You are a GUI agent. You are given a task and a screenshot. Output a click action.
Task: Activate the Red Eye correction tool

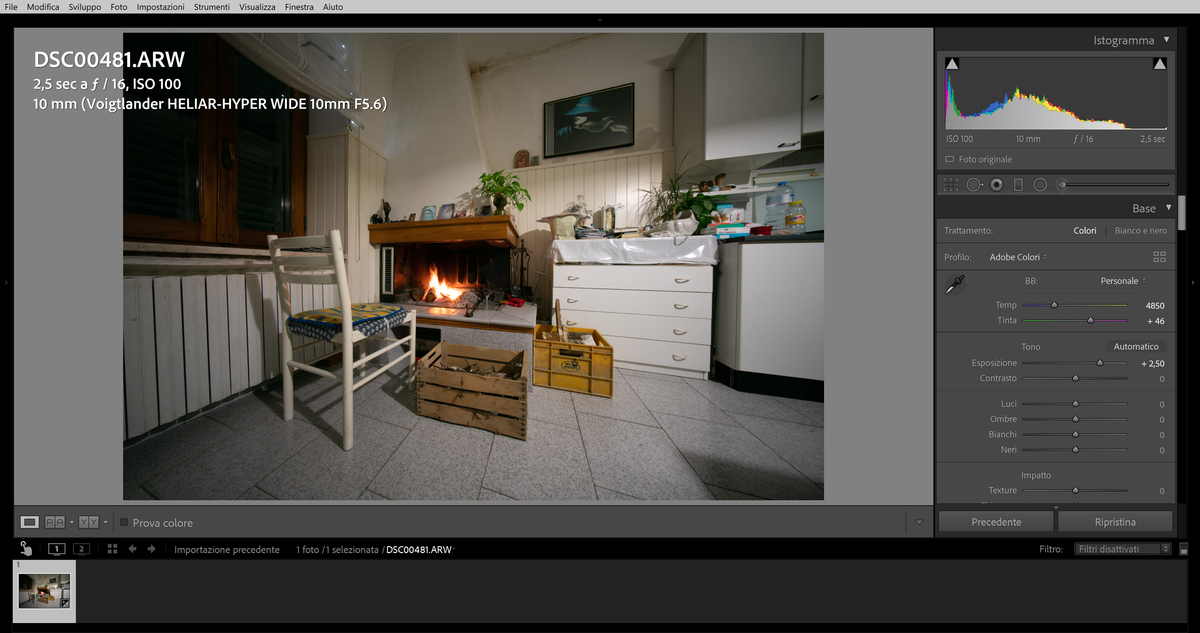click(996, 184)
